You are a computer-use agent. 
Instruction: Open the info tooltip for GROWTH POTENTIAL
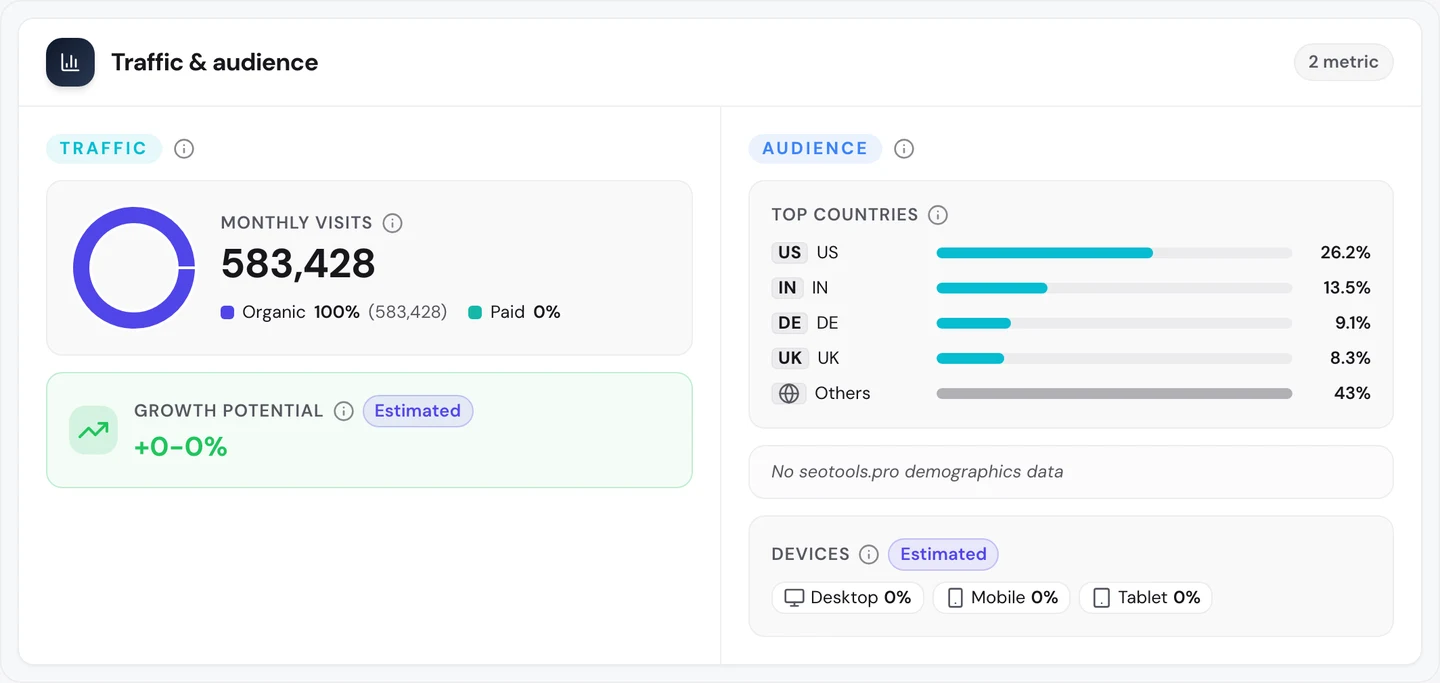(x=344, y=411)
